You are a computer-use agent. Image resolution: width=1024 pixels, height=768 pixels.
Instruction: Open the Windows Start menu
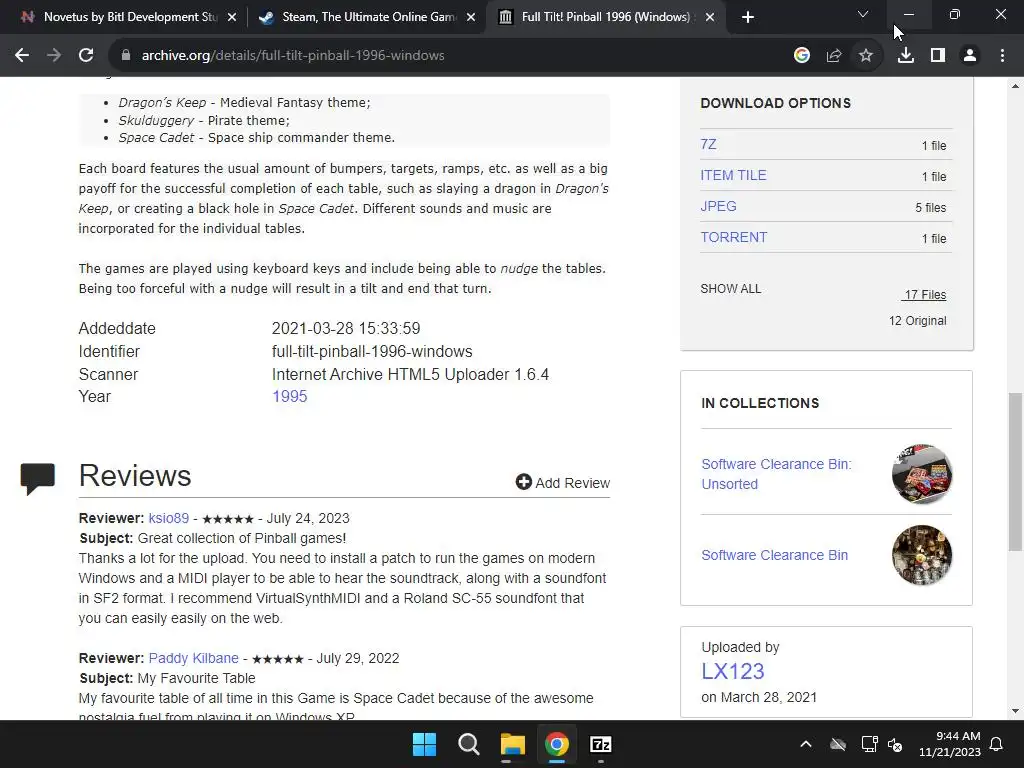point(424,744)
